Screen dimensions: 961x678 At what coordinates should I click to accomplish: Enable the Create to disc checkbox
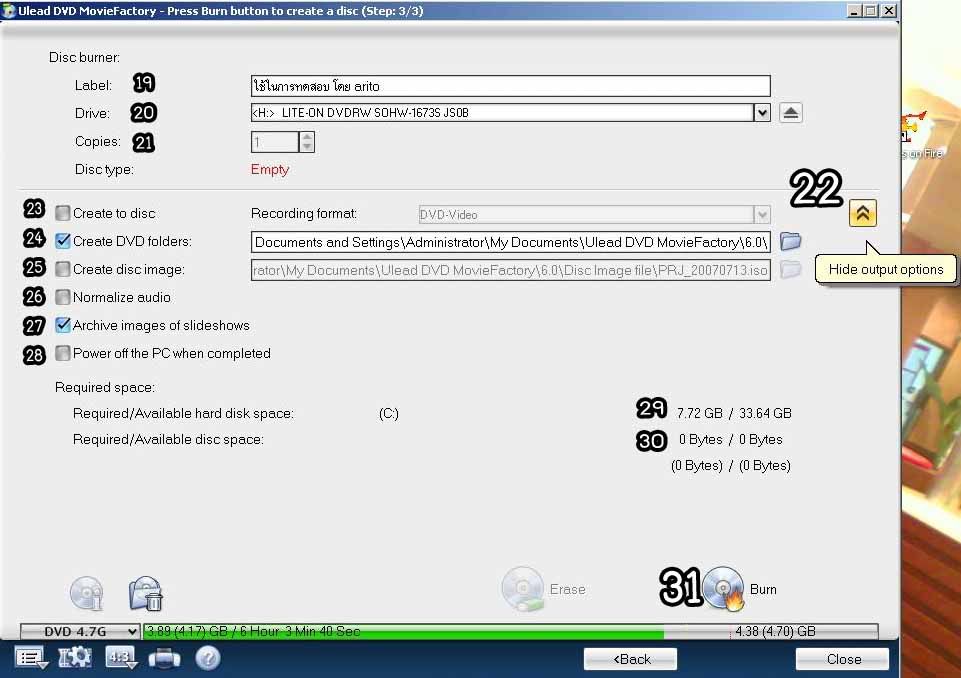click(64, 213)
